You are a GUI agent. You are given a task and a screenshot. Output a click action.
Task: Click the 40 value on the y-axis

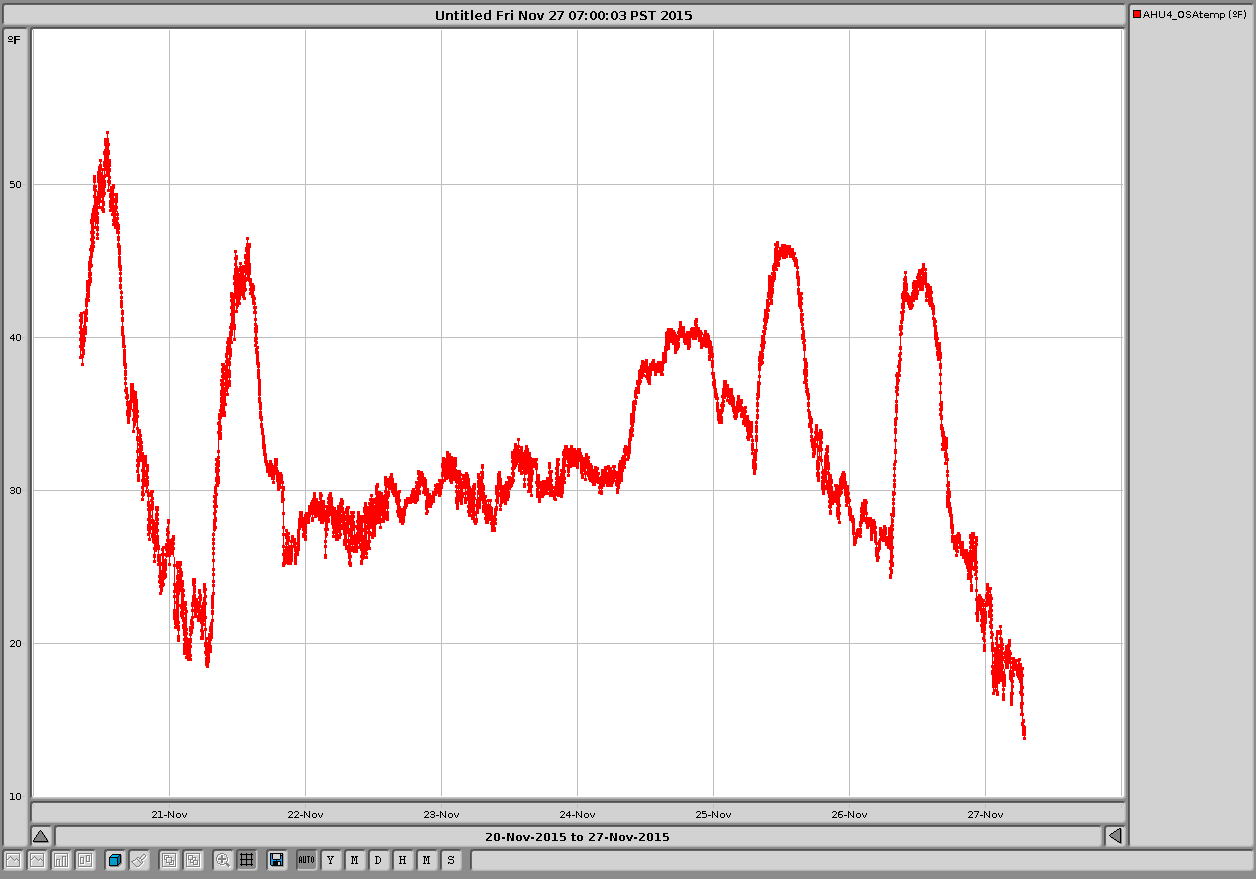15,338
